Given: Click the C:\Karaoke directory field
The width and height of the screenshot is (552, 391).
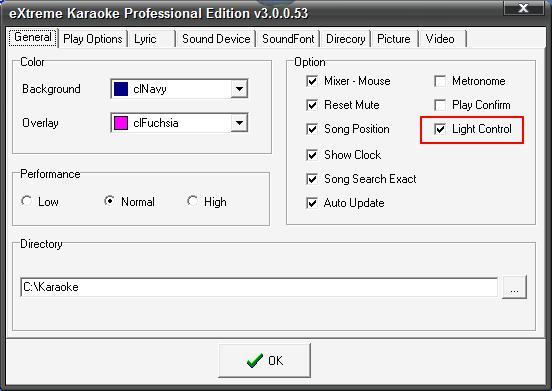Looking at the screenshot, I should (x=259, y=287).
